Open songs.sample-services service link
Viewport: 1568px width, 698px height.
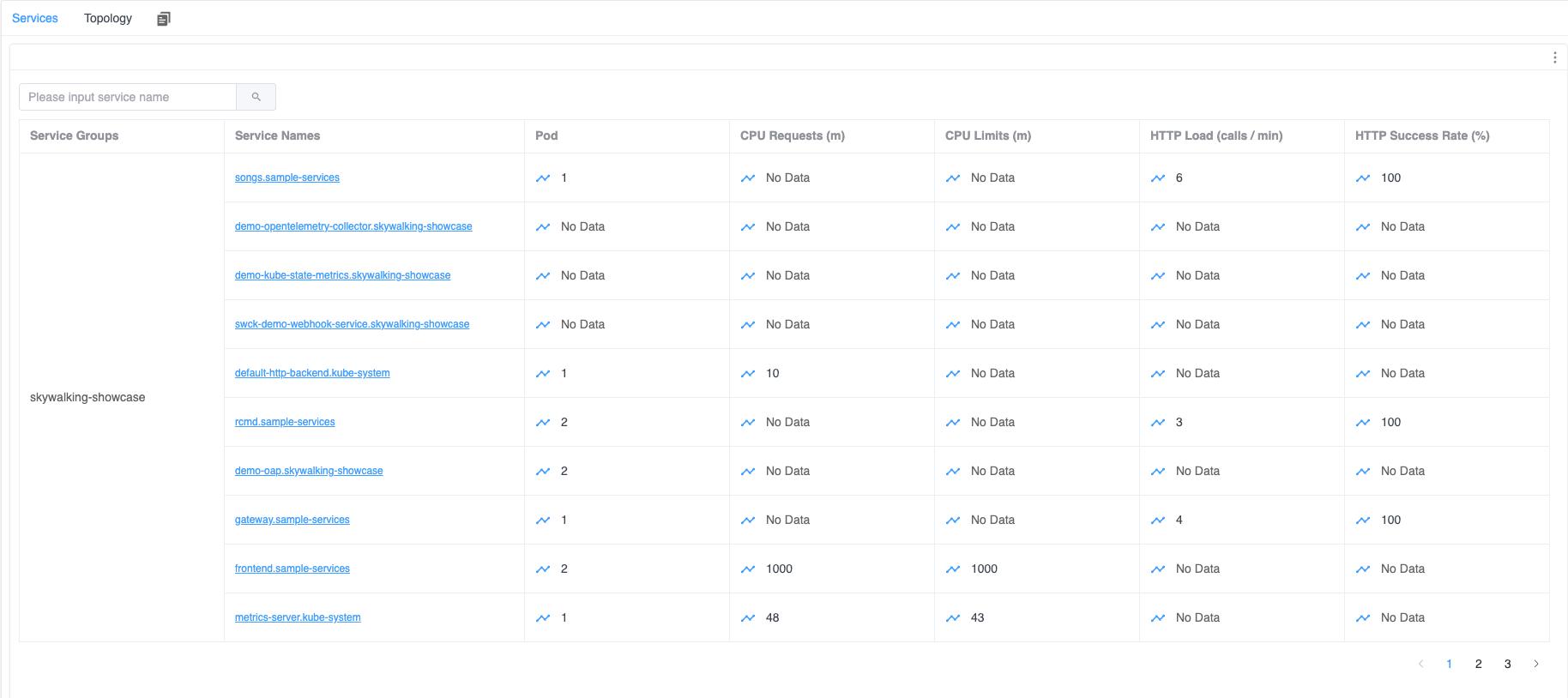(287, 178)
